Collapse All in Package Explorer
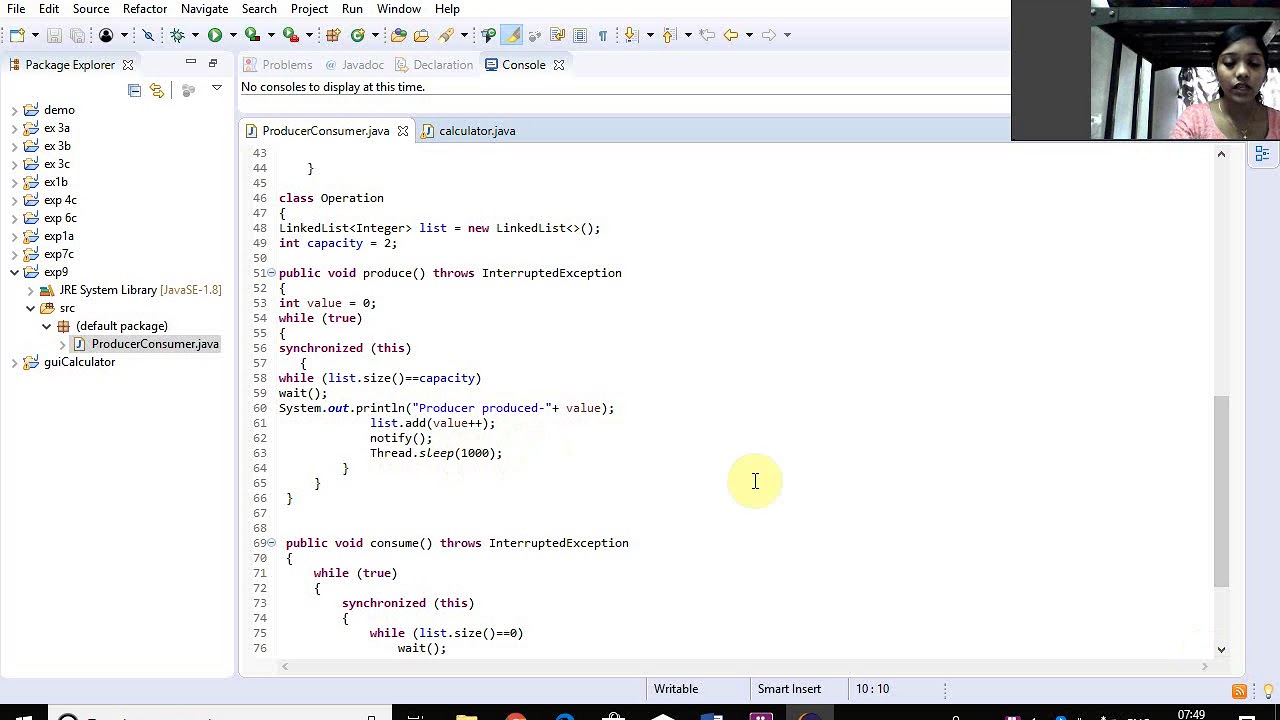 coord(134,91)
